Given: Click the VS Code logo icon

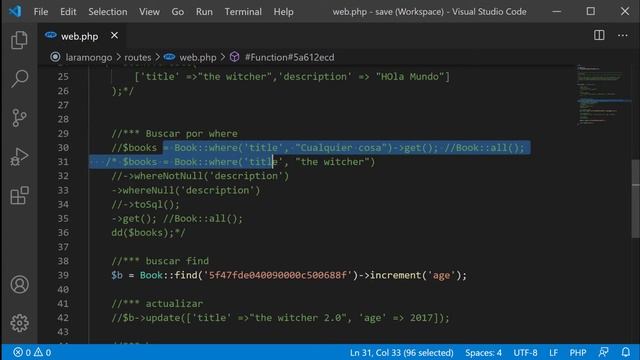Looking at the screenshot, I should (15, 11).
